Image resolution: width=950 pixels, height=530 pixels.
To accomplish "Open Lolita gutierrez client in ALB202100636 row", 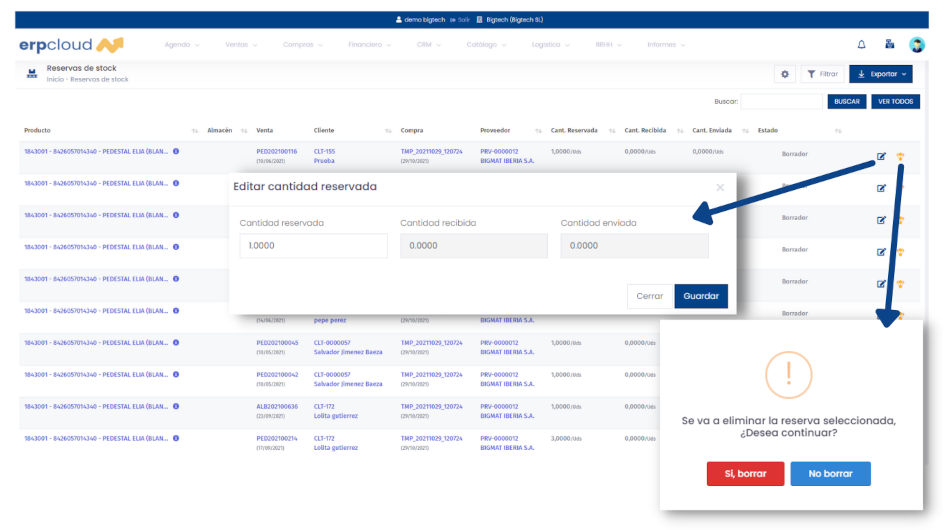I will coord(336,416).
